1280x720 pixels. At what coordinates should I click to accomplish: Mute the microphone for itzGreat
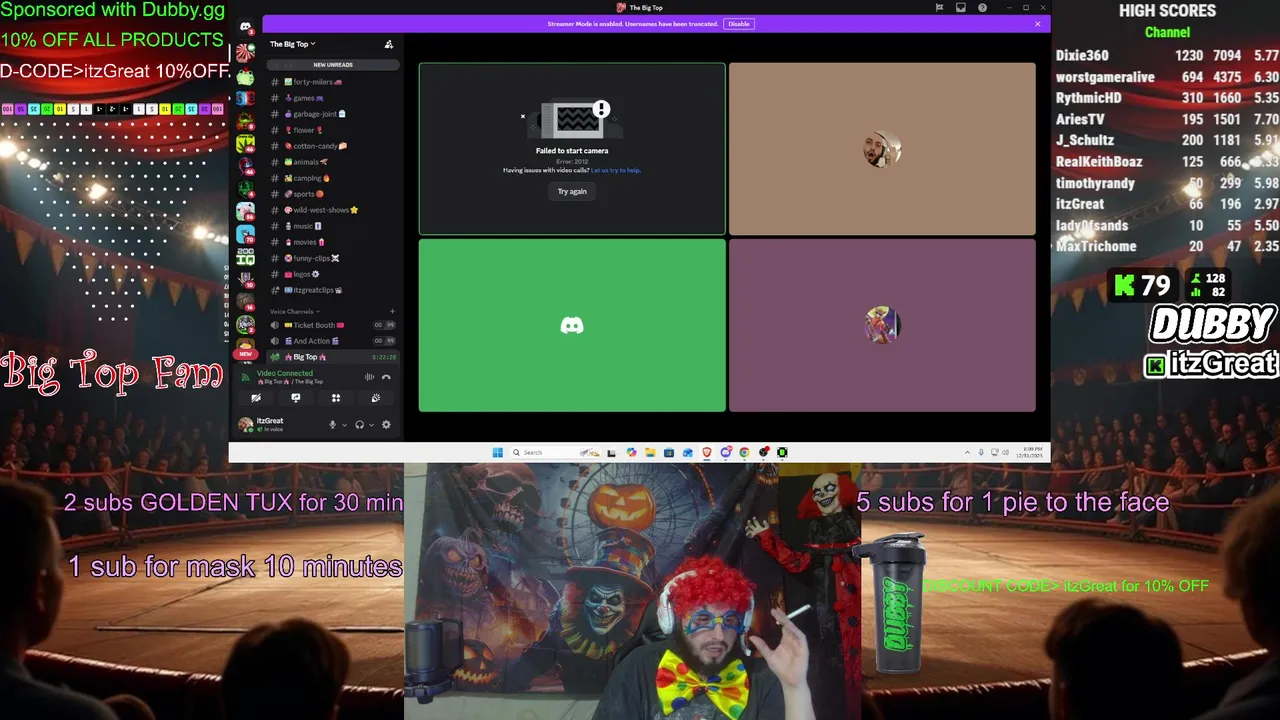coord(333,425)
